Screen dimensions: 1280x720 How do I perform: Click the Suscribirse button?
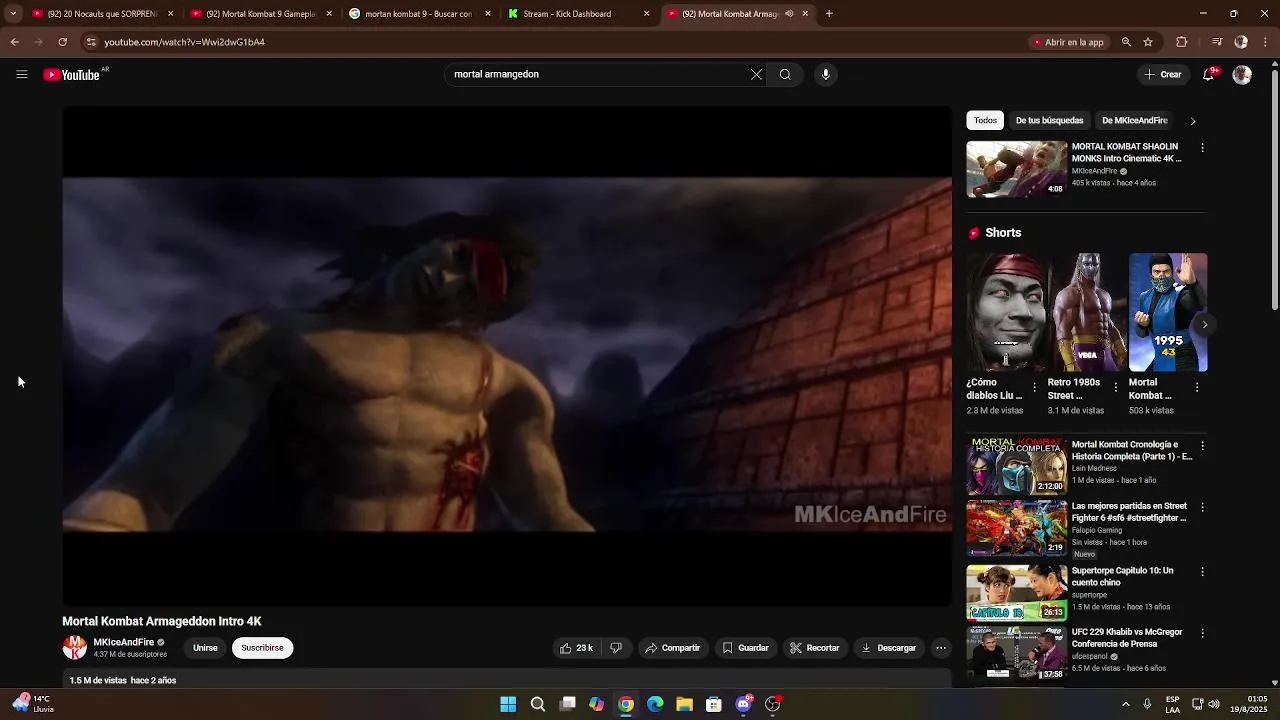[x=262, y=648]
